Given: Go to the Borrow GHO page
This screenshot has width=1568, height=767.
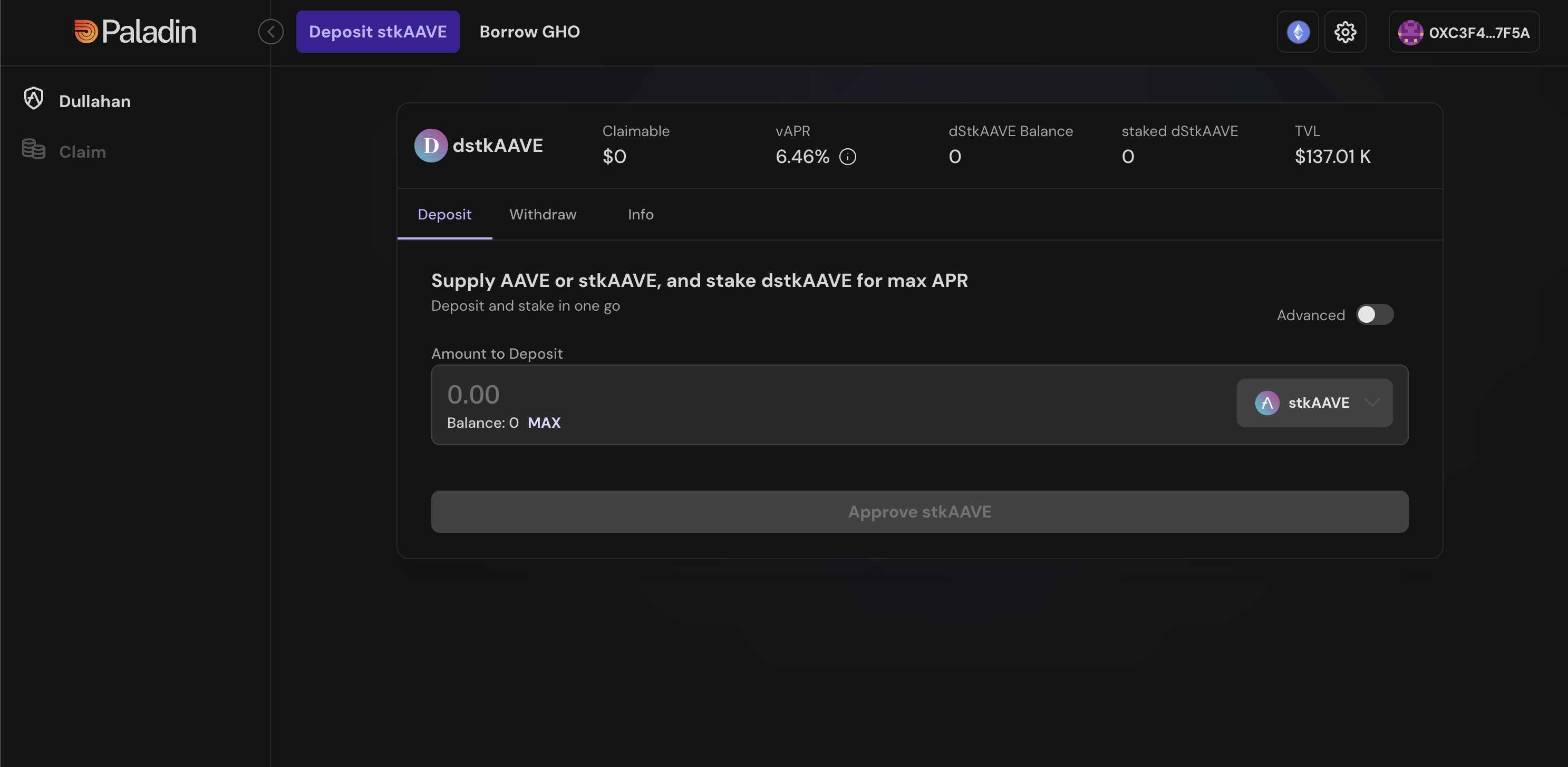Looking at the screenshot, I should [x=529, y=32].
